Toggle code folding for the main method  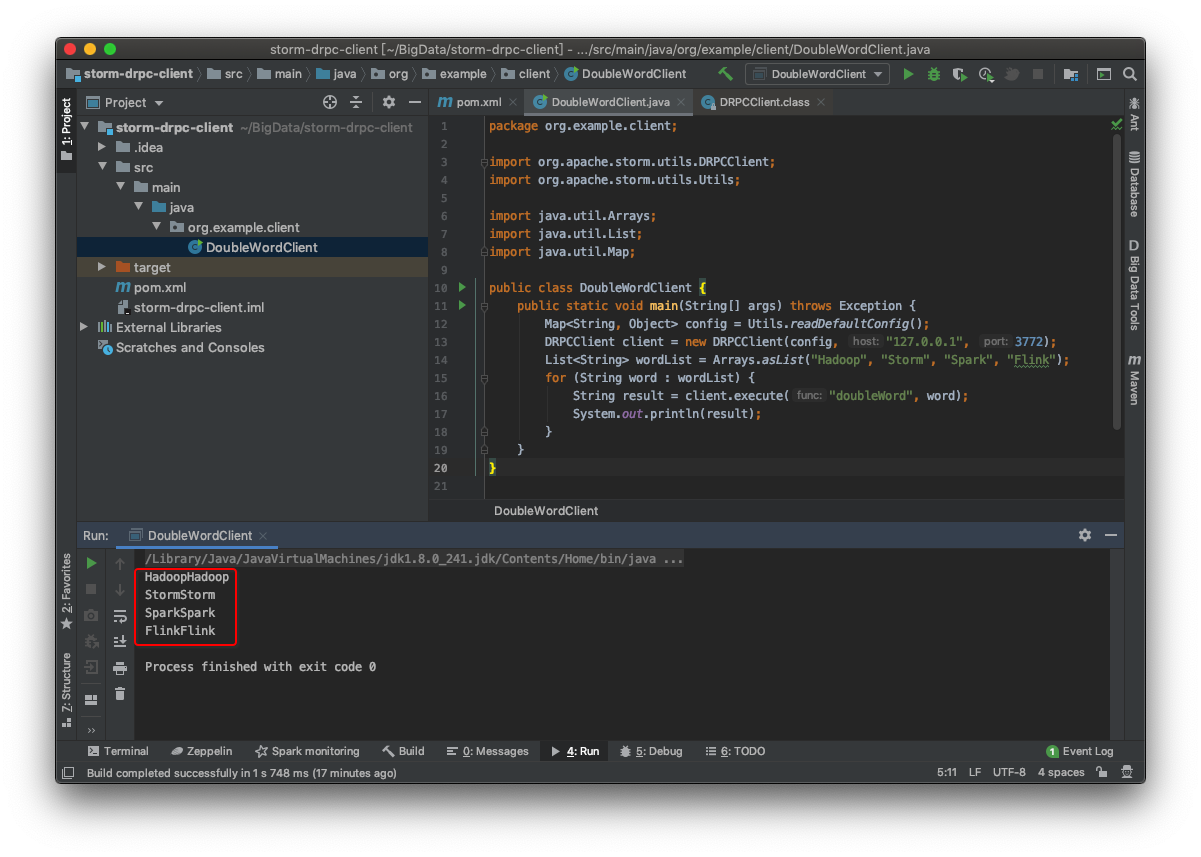click(483, 306)
